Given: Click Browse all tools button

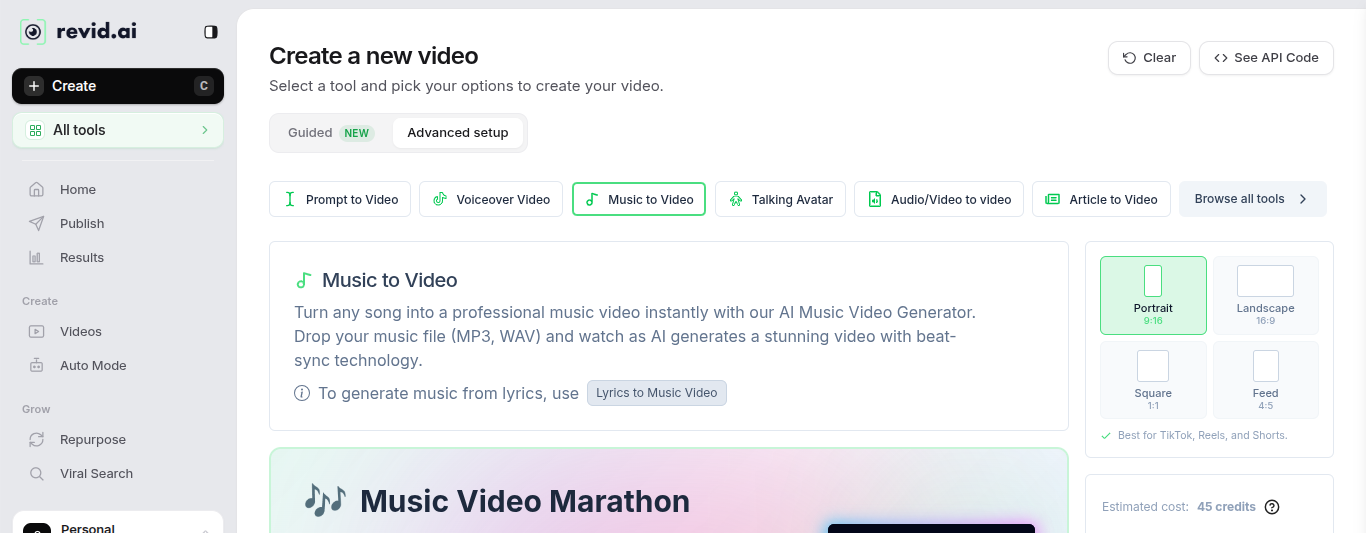Looking at the screenshot, I should [1253, 199].
